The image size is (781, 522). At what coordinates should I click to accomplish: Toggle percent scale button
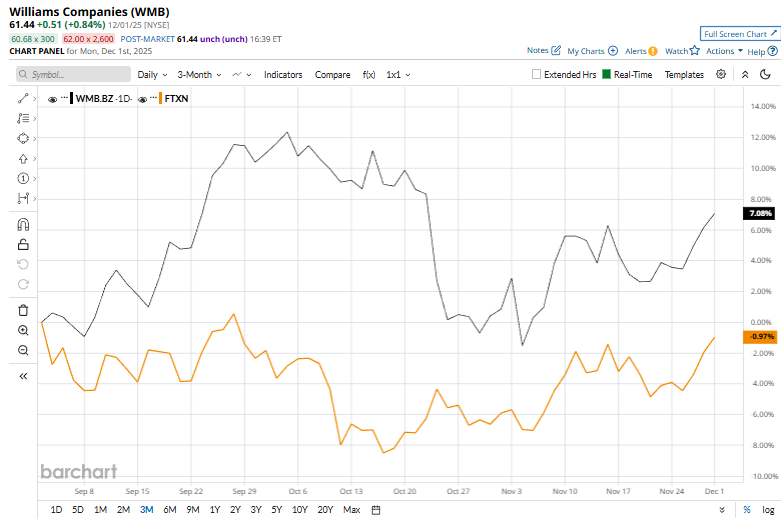(x=747, y=510)
